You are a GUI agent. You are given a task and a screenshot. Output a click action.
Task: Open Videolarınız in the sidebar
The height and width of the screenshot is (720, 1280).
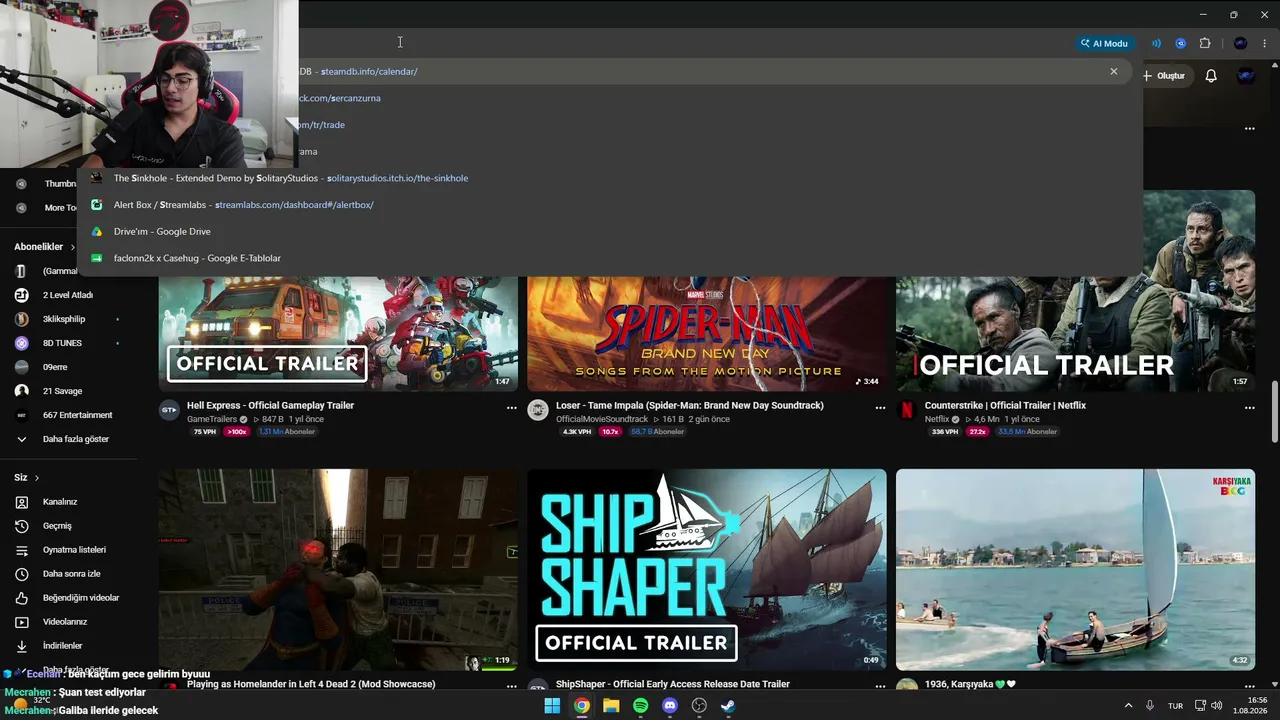67,622
